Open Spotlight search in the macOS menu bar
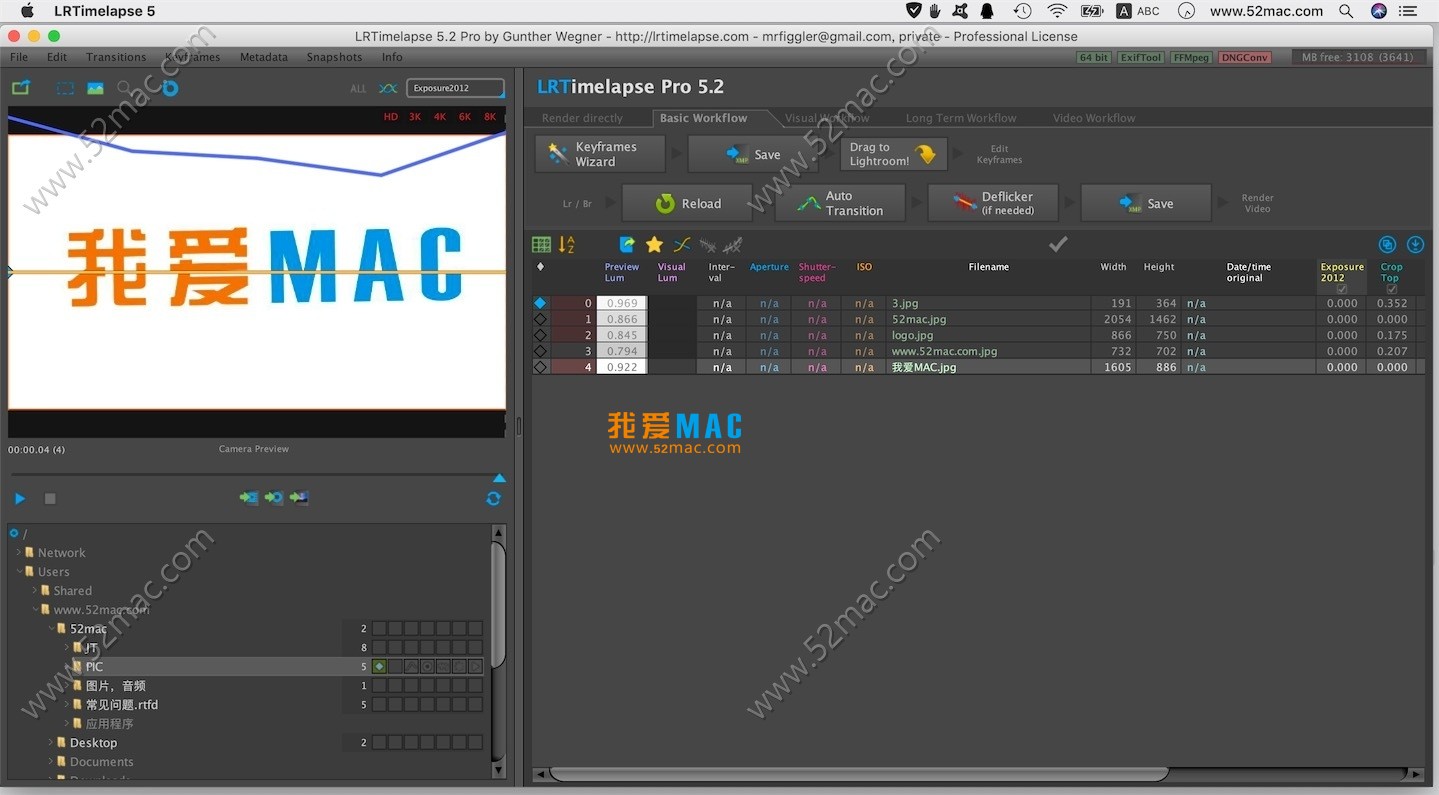The image size is (1439, 795). click(1346, 11)
